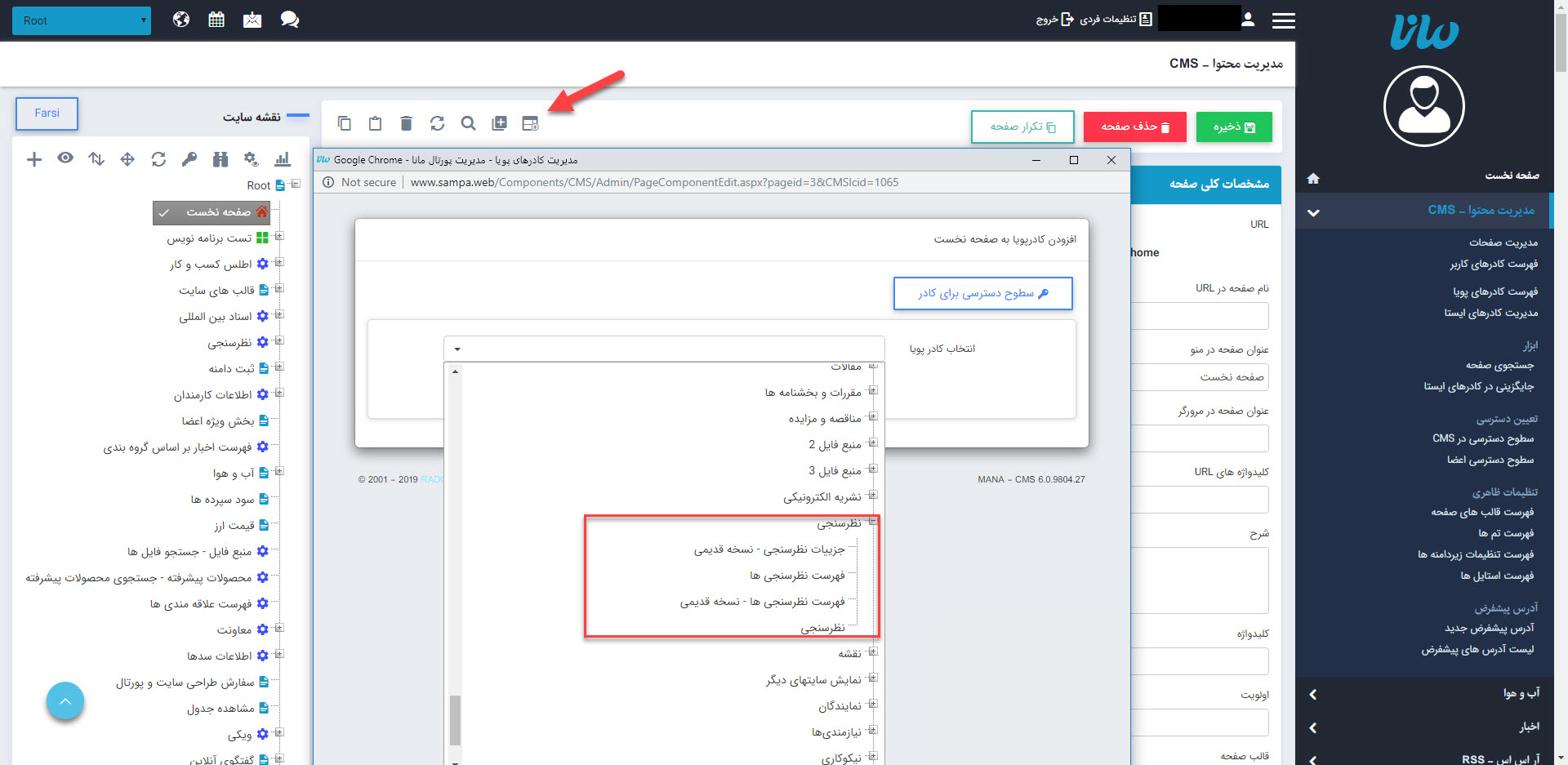Image resolution: width=1568 pixels, height=765 pixels.
Task: Open the calendar icon in top bar
Action: tap(216, 20)
